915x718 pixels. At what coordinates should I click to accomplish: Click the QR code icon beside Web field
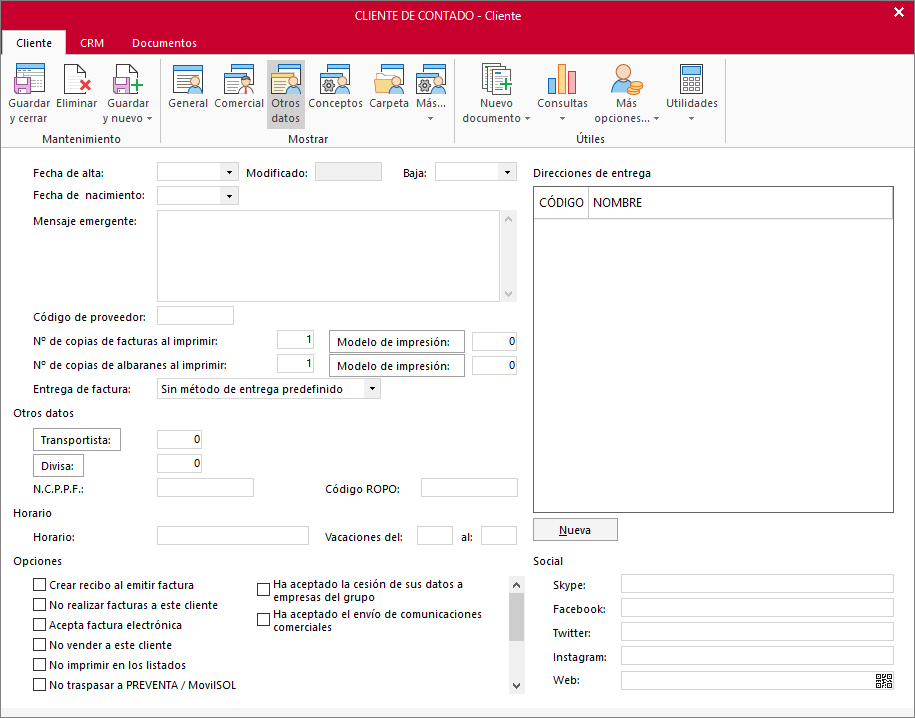[x=883, y=681]
